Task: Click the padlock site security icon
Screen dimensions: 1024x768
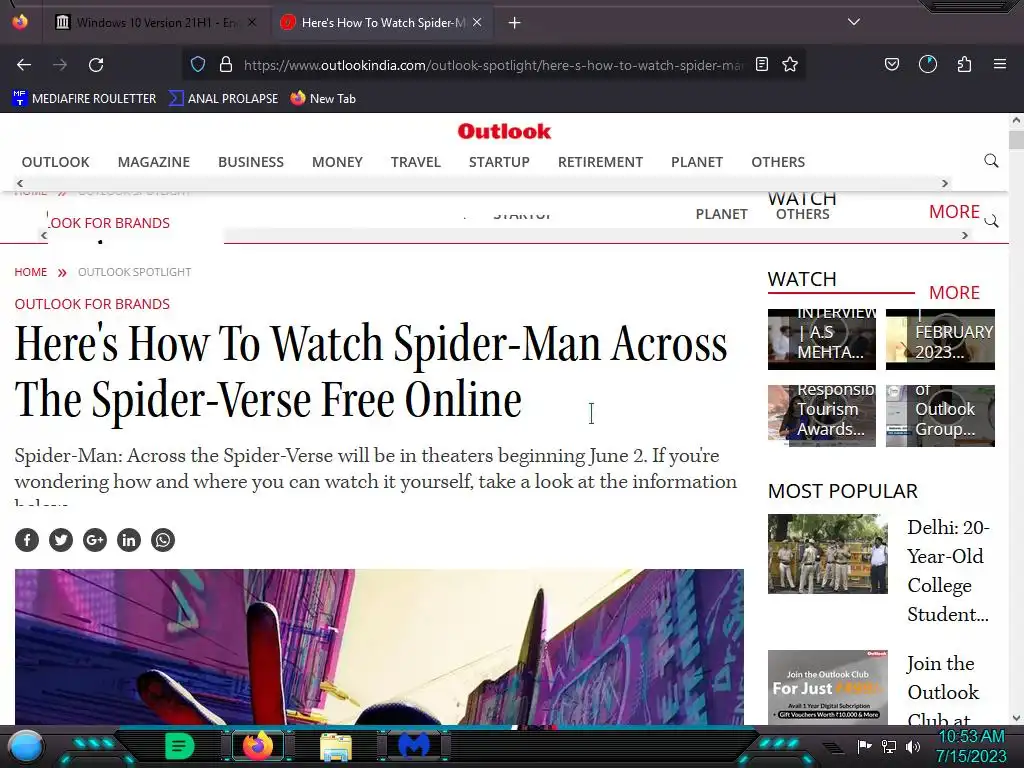Action: [x=226, y=64]
